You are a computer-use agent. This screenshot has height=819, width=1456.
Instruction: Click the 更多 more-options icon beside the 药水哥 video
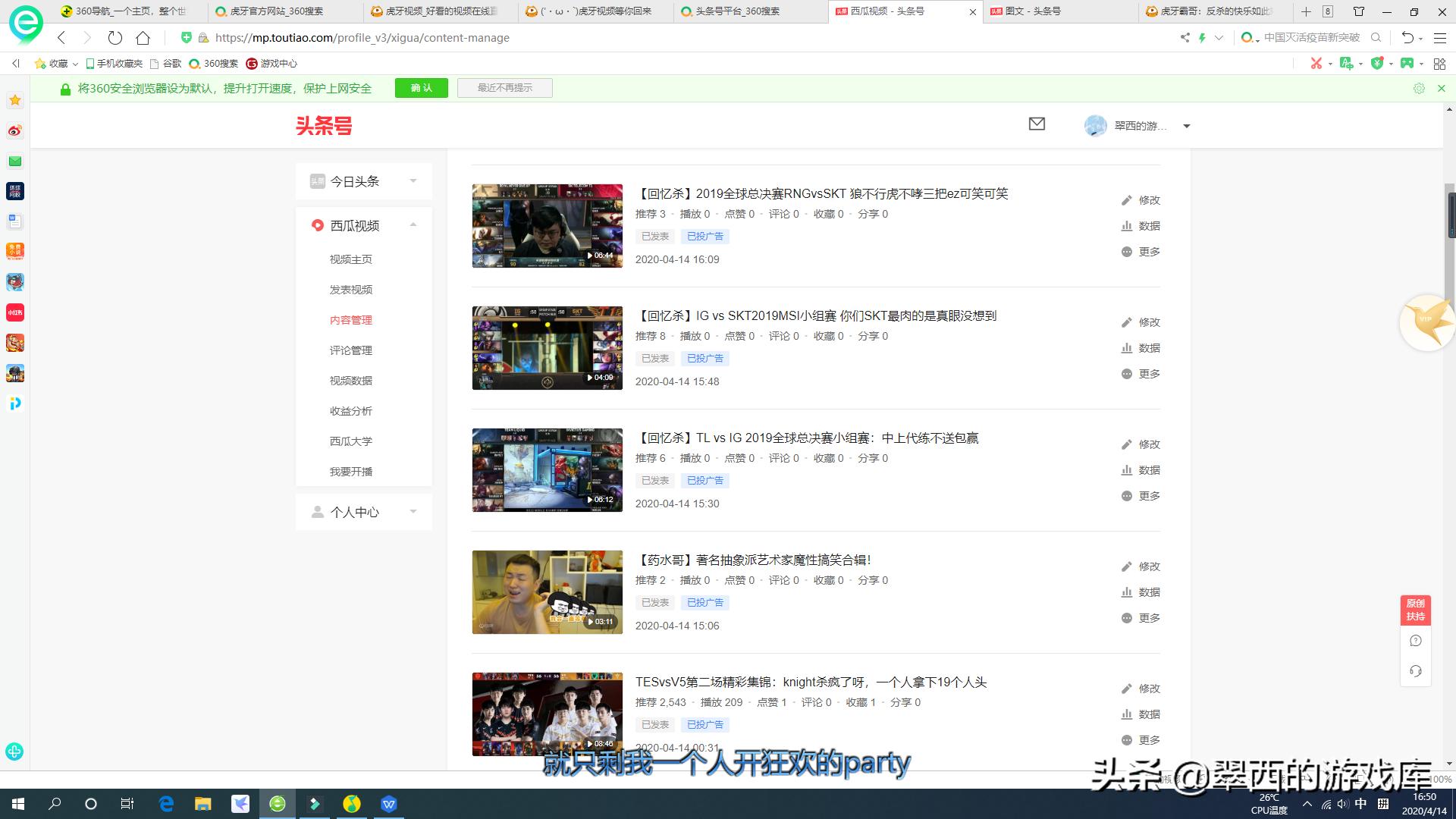pyautogui.click(x=1128, y=617)
